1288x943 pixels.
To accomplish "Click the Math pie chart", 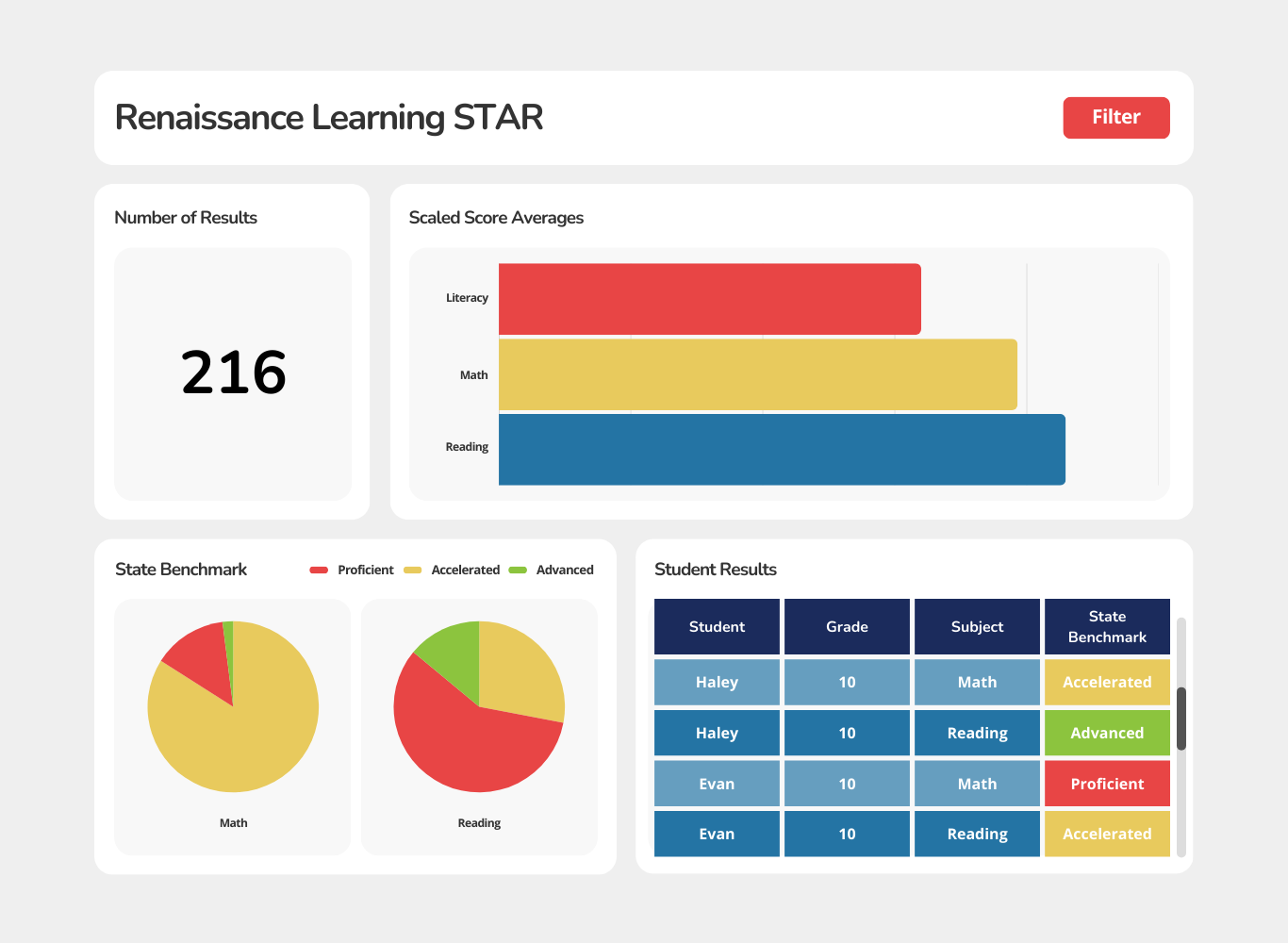I will (233, 706).
